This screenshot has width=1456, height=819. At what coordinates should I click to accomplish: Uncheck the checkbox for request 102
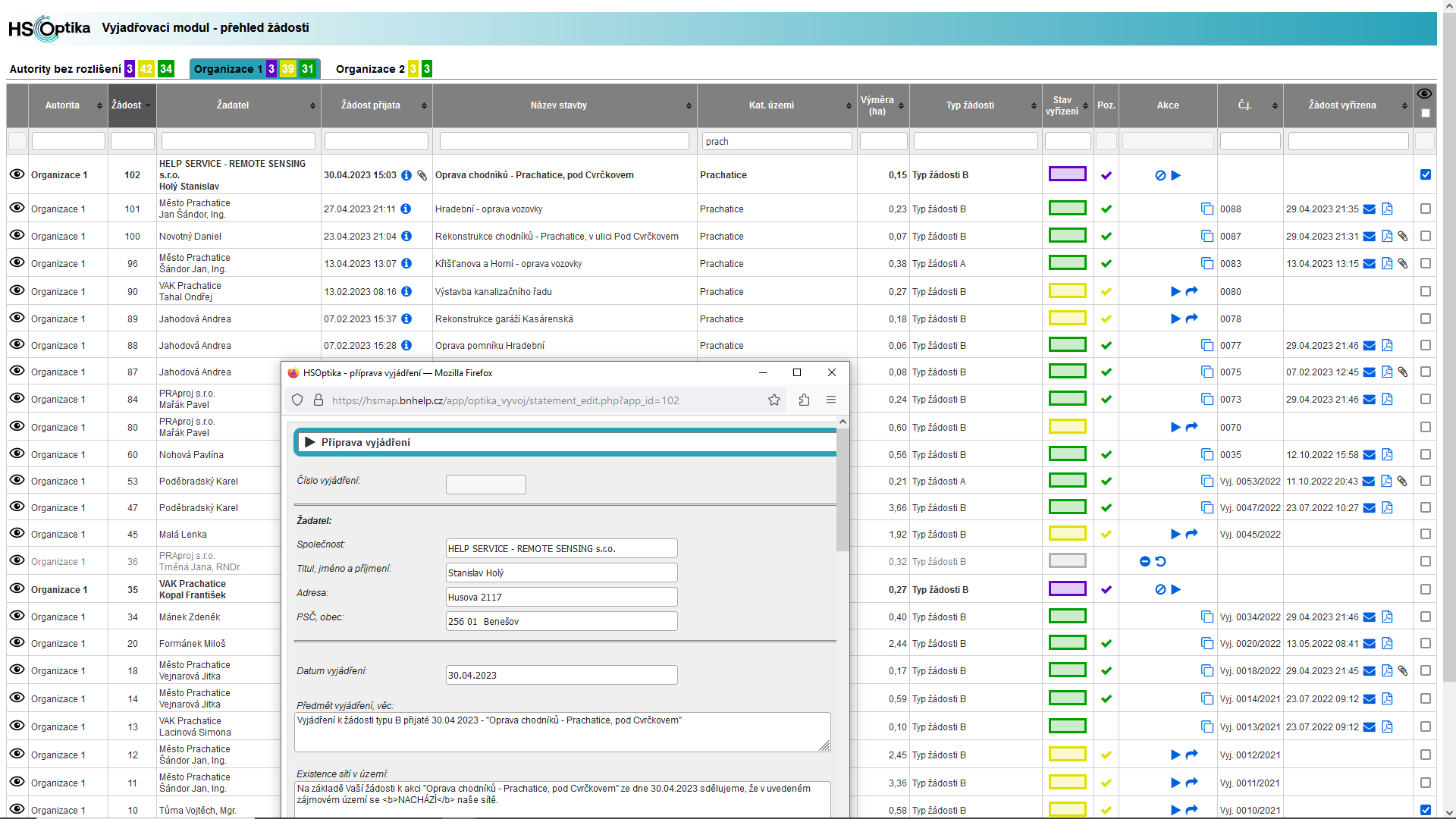1426,175
